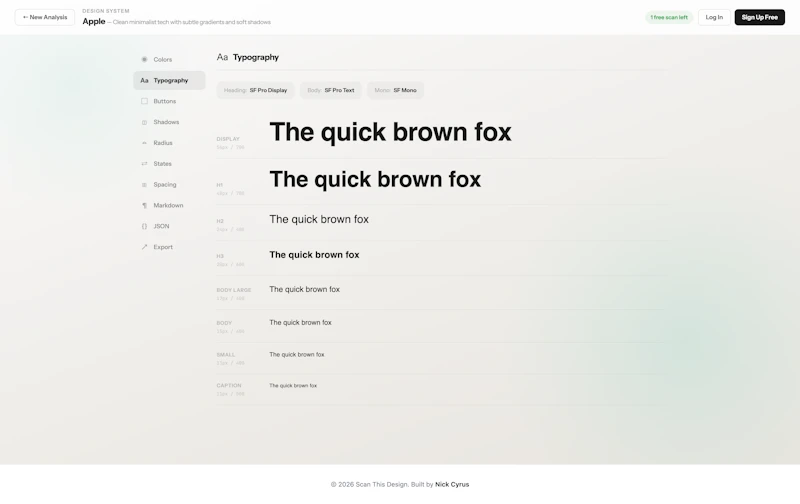Screen dimensions: 800x504
Task: Click the CAPTION row label
Action: [x=229, y=386]
